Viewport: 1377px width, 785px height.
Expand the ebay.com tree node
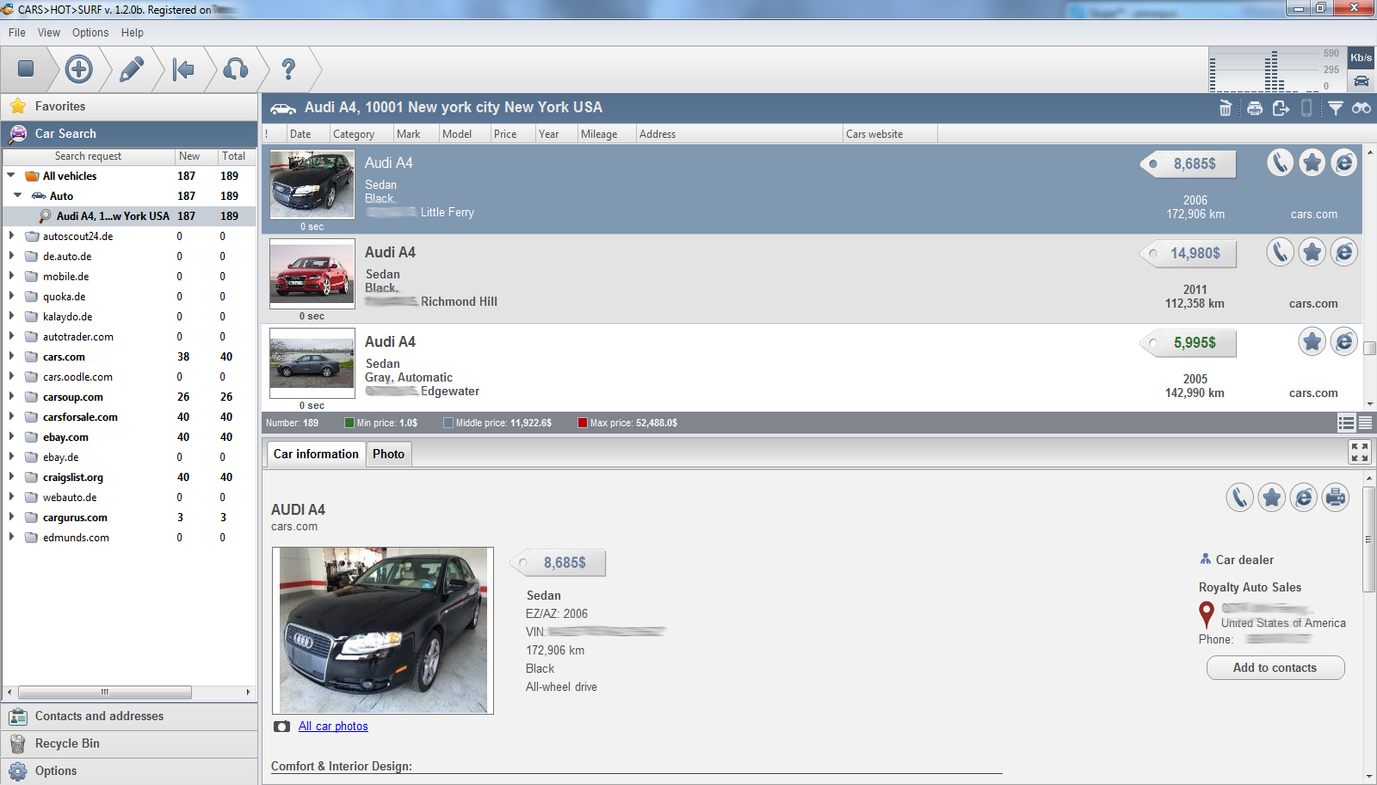coord(11,437)
